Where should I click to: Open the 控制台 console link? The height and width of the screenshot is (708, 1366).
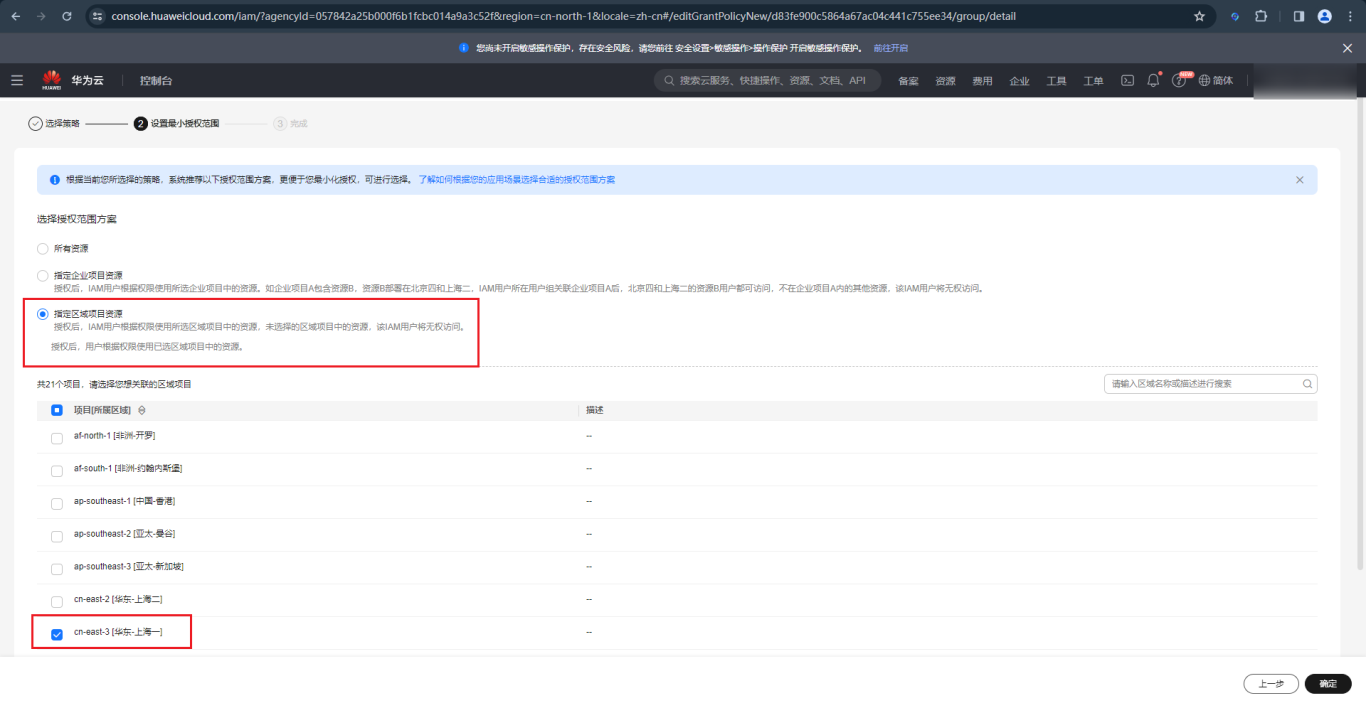[x=156, y=80]
